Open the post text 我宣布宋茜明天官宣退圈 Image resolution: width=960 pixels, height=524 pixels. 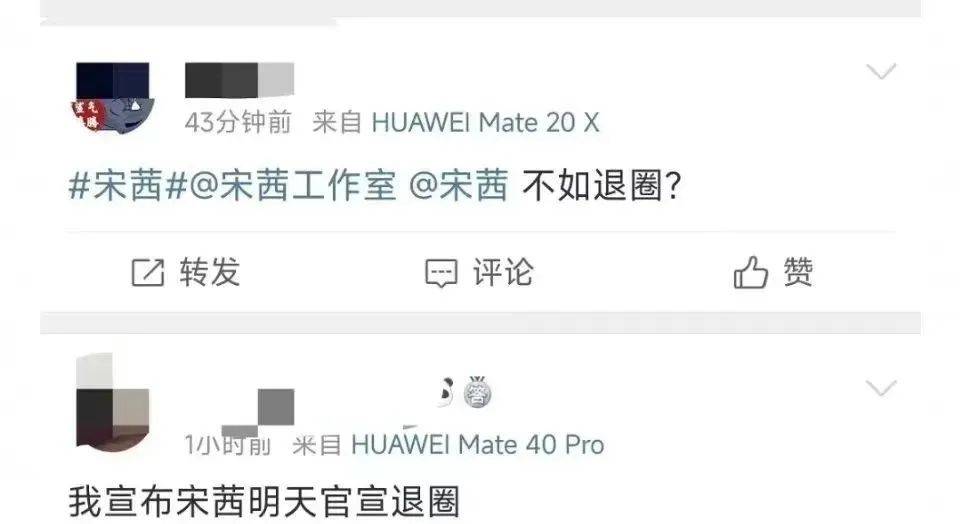(x=264, y=502)
